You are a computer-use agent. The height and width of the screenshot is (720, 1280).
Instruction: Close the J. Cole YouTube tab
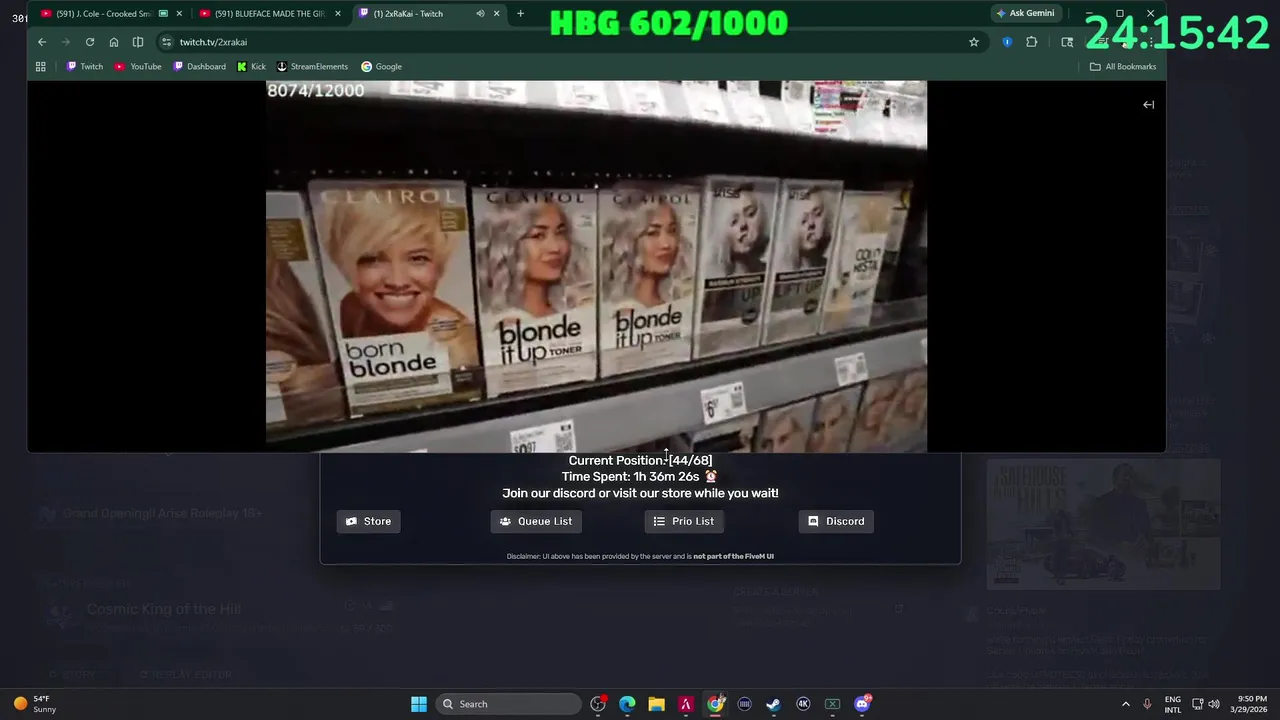pos(179,14)
